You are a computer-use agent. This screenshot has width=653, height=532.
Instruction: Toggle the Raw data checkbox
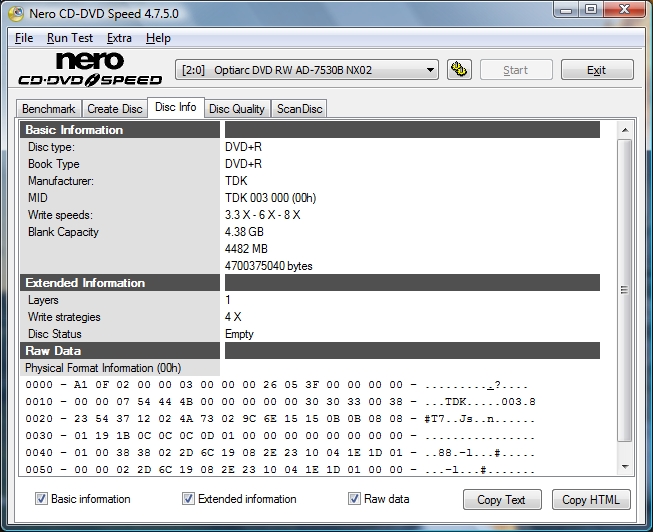354,499
